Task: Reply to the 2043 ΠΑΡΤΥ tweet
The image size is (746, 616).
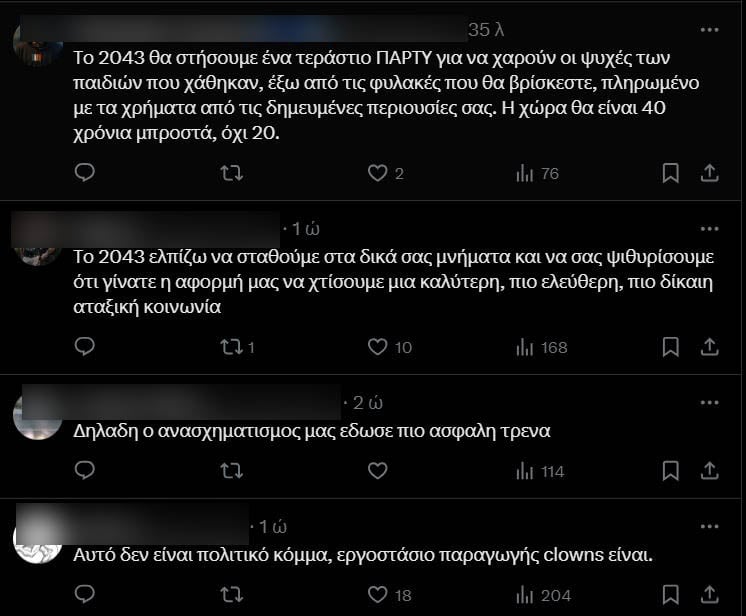Action: click(85, 172)
